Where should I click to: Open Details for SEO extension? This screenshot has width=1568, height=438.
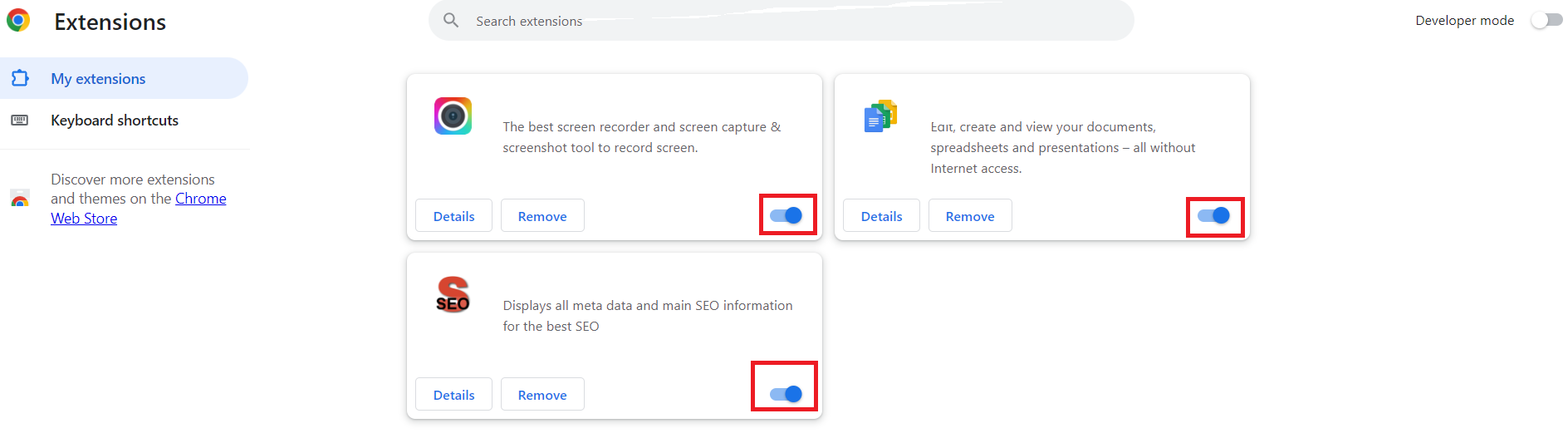(453, 394)
